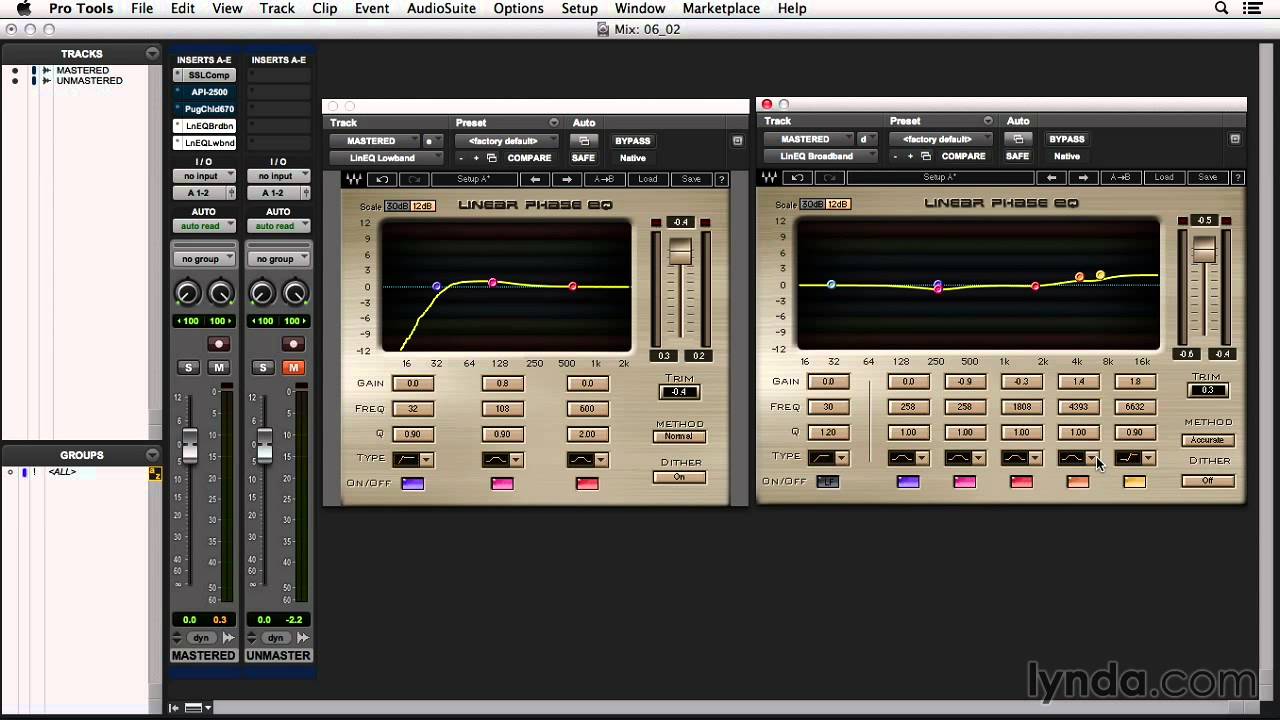The width and height of the screenshot is (1280, 720).
Task: Click waveform icon of UNMASTERED track in list
Action: 46,81
